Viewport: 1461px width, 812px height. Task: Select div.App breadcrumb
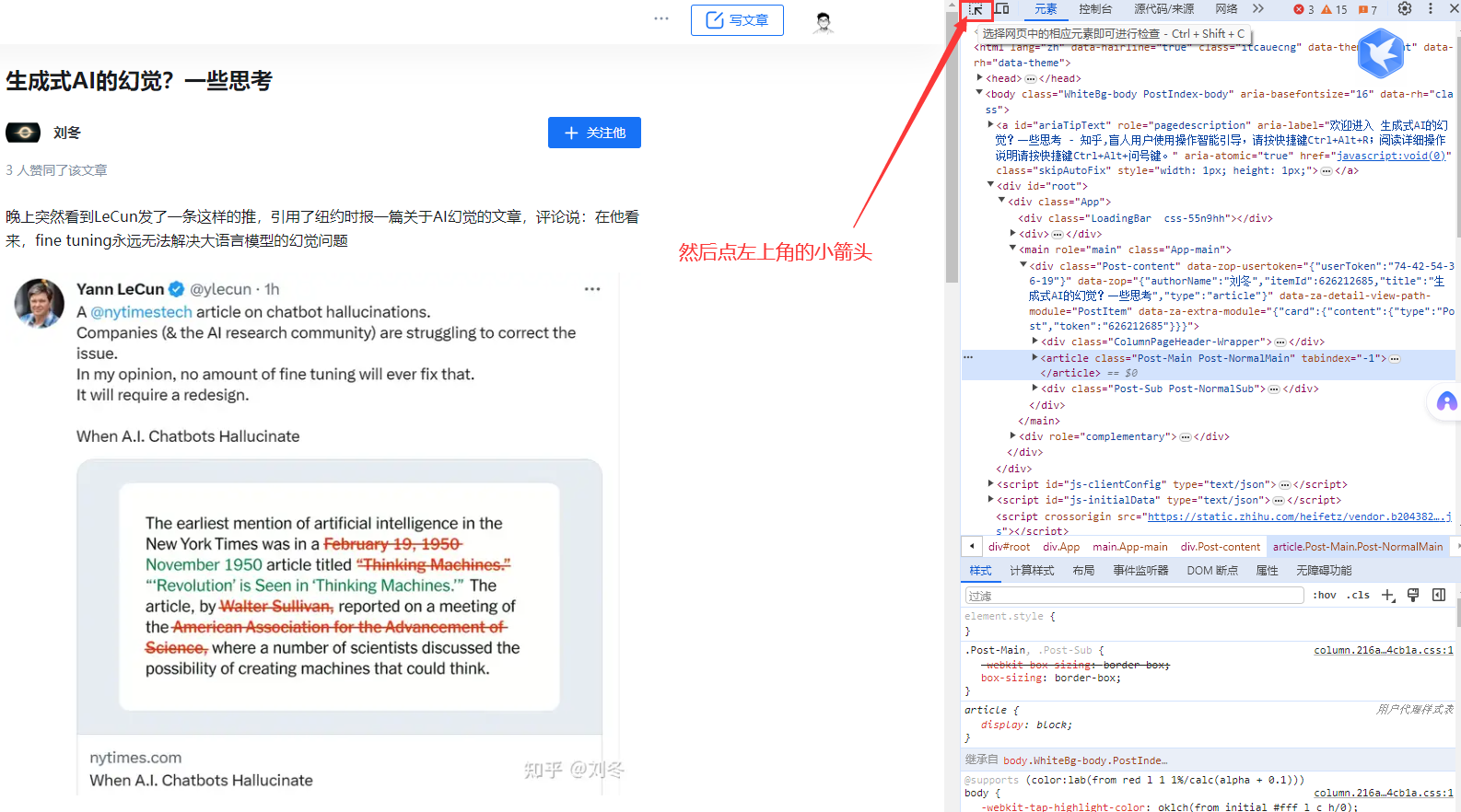1061,547
